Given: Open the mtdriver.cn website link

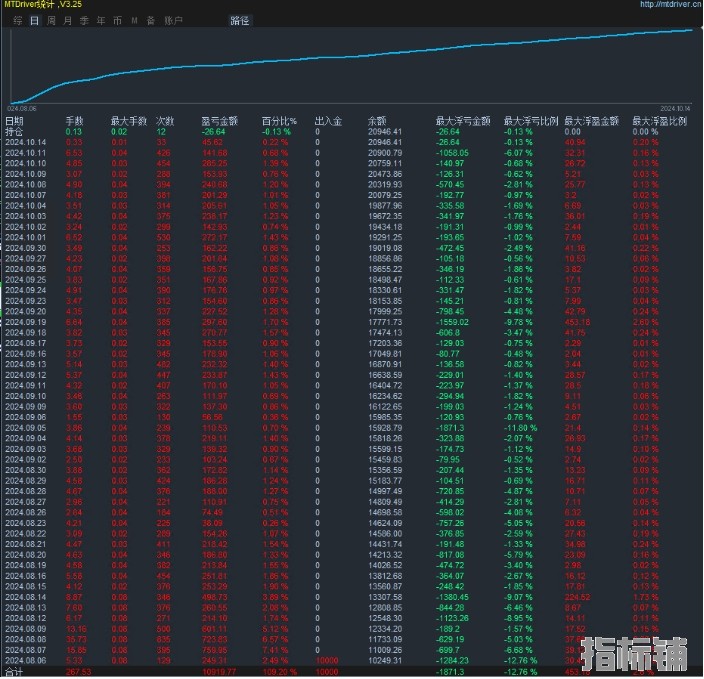Looking at the screenshot, I should pos(670,5).
